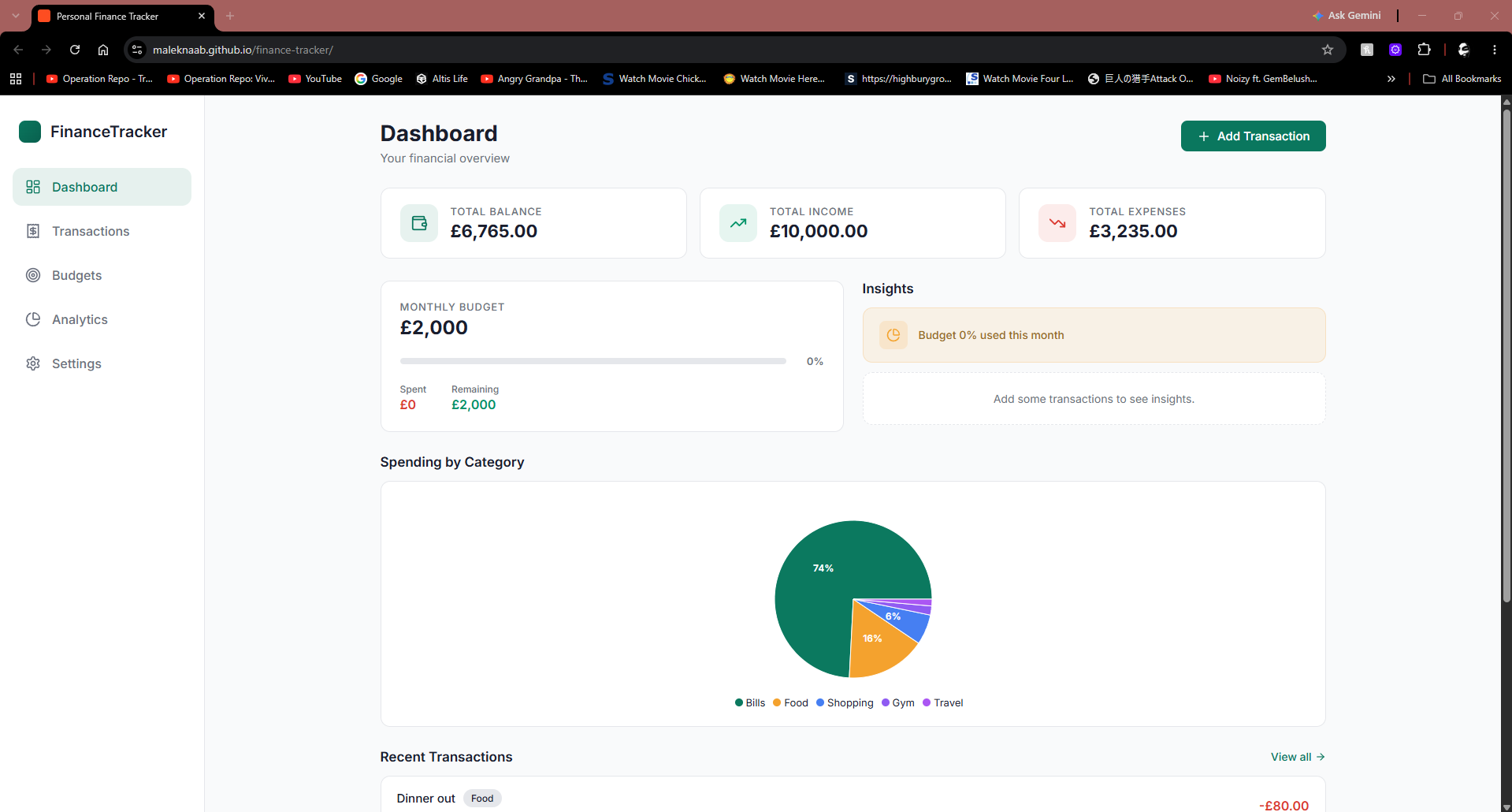Open the All Bookmarks folder
The height and width of the screenshot is (812, 1512).
tap(1462, 79)
